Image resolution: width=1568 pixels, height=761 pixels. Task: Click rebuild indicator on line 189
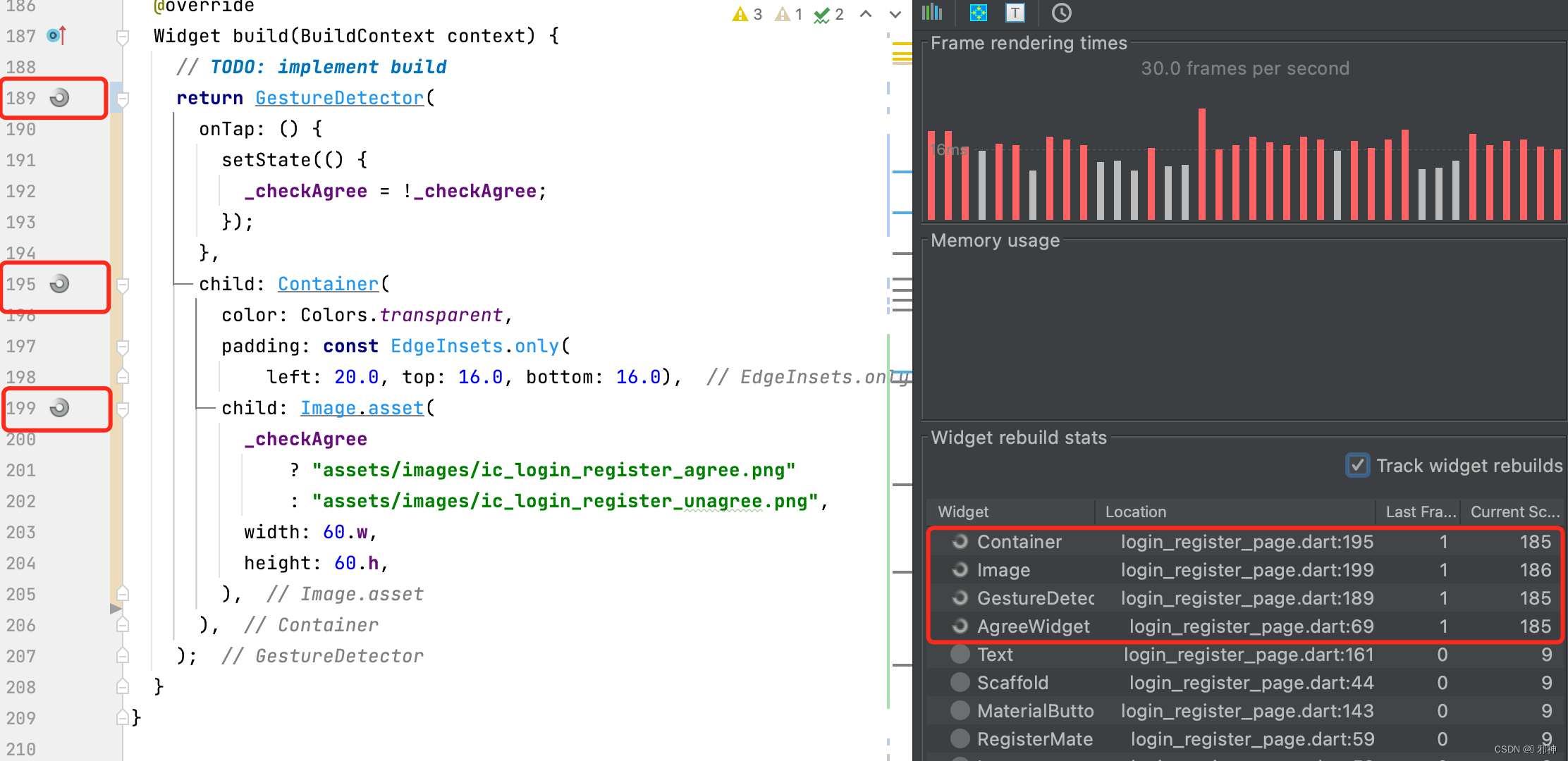tap(59, 98)
